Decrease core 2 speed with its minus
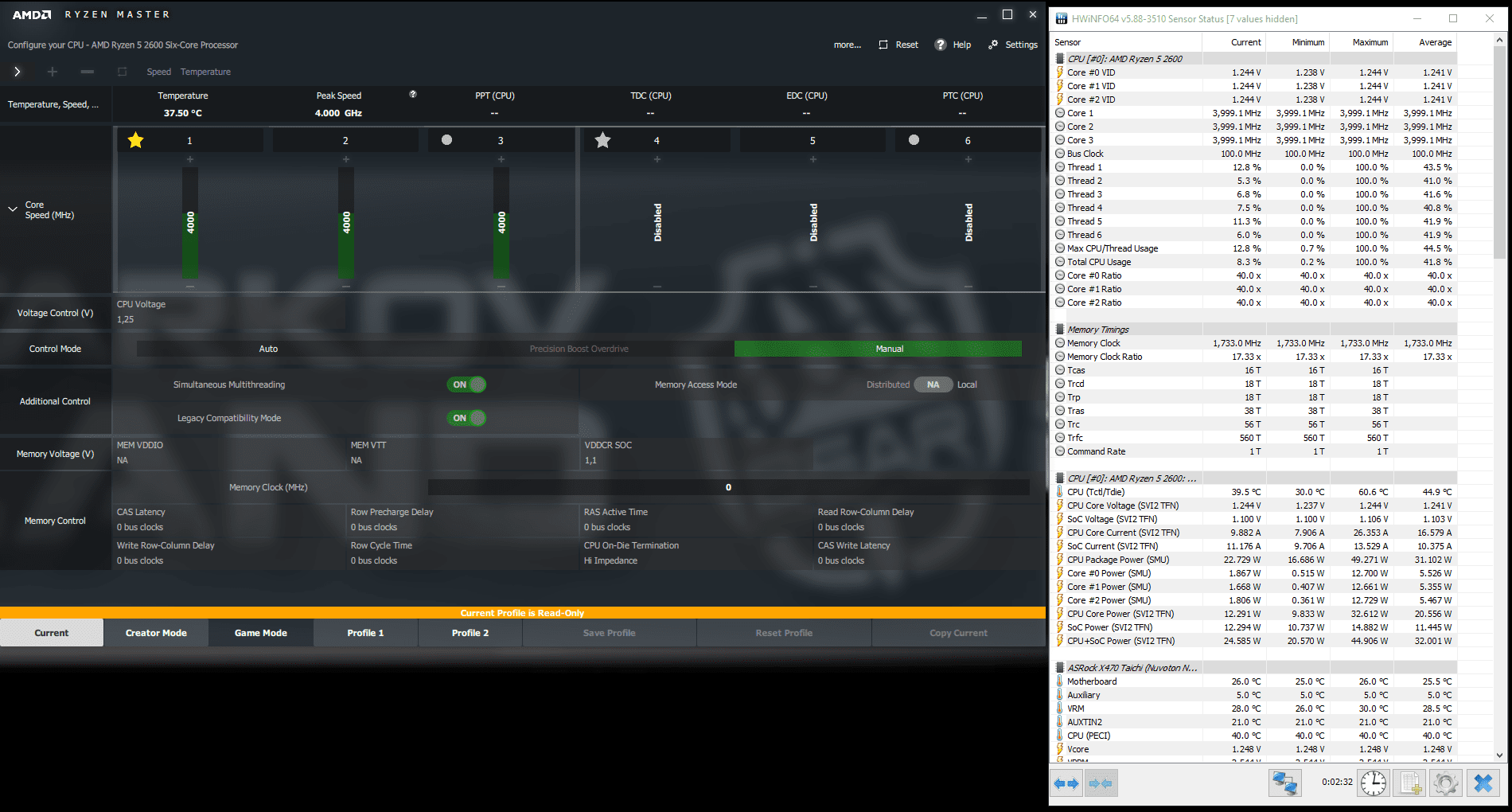 [346, 286]
